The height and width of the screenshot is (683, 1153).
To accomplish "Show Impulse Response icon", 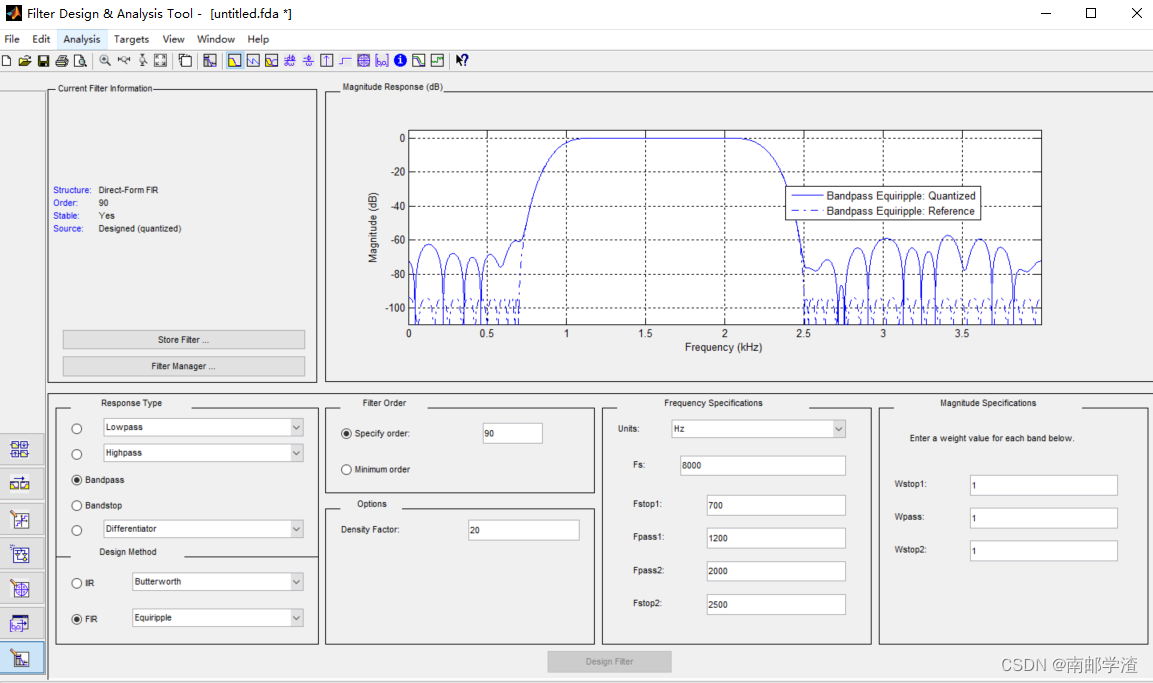I will [326, 60].
